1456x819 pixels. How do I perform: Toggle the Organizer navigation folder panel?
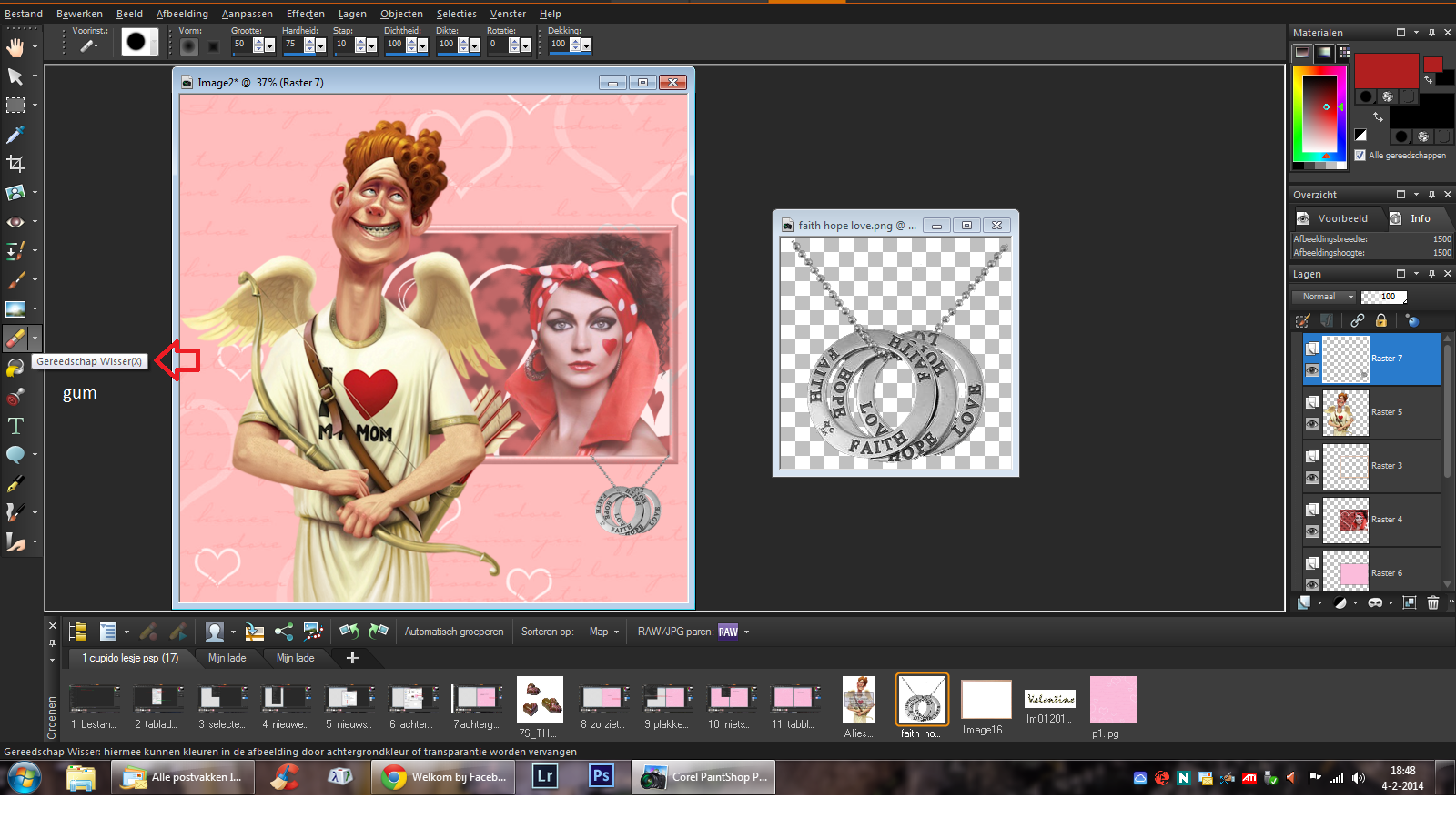[x=78, y=632]
